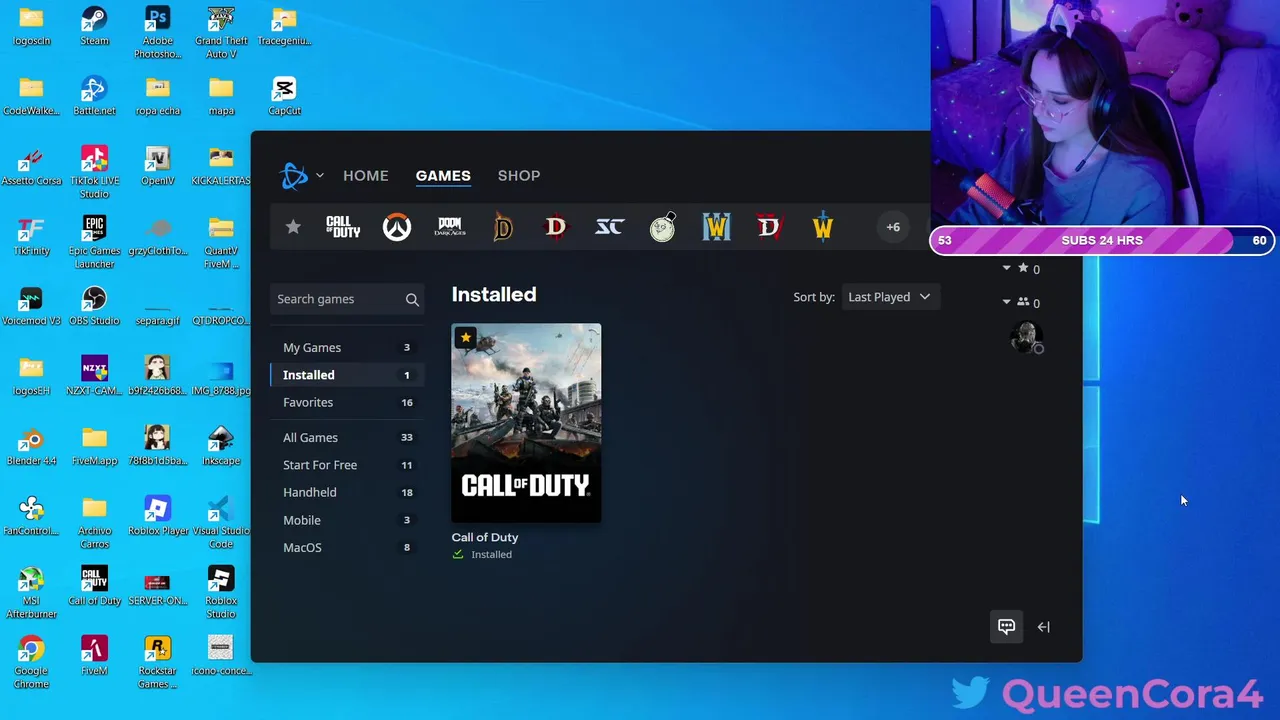
Task: Select Visual Studio Code shortcut
Action: [221, 523]
